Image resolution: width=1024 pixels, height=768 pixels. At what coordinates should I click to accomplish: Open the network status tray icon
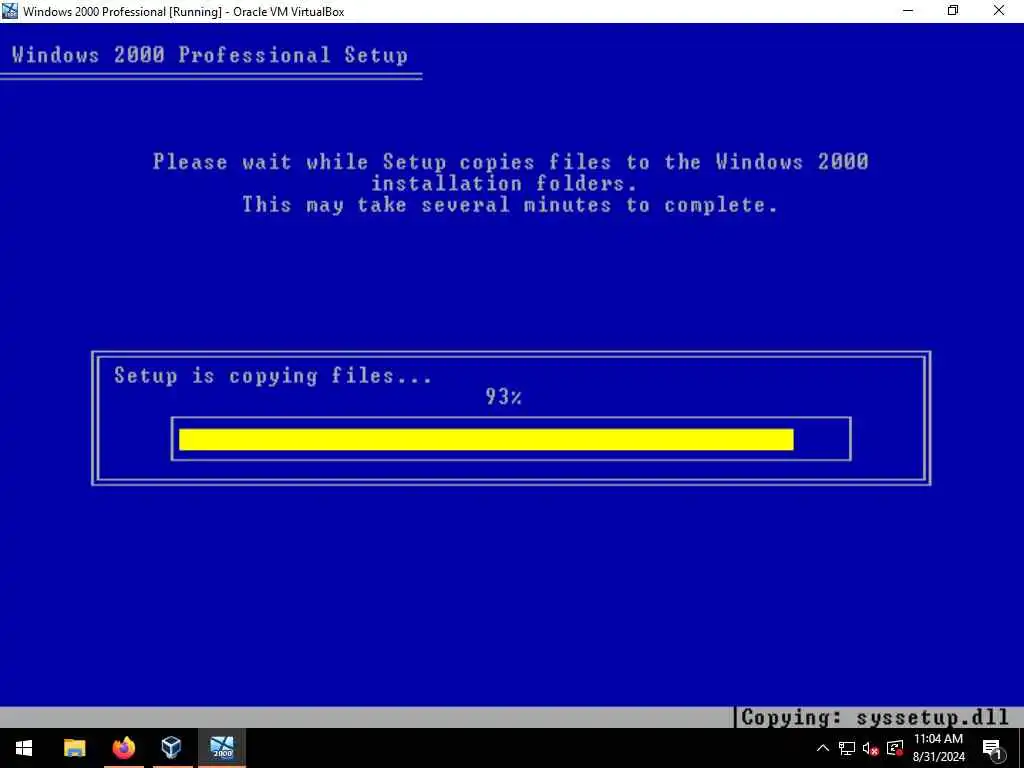coord(847,748)
